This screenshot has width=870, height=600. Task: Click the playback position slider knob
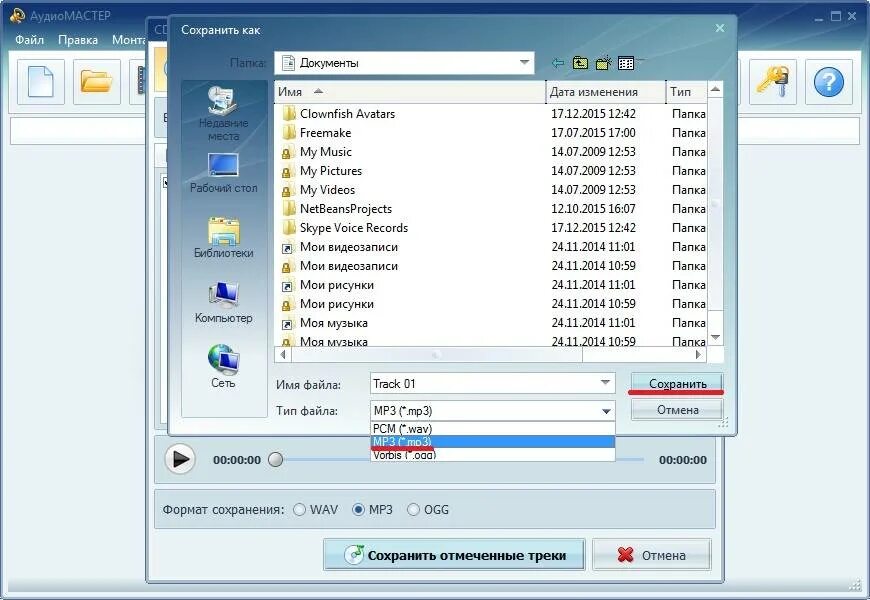tap(275, 460)
